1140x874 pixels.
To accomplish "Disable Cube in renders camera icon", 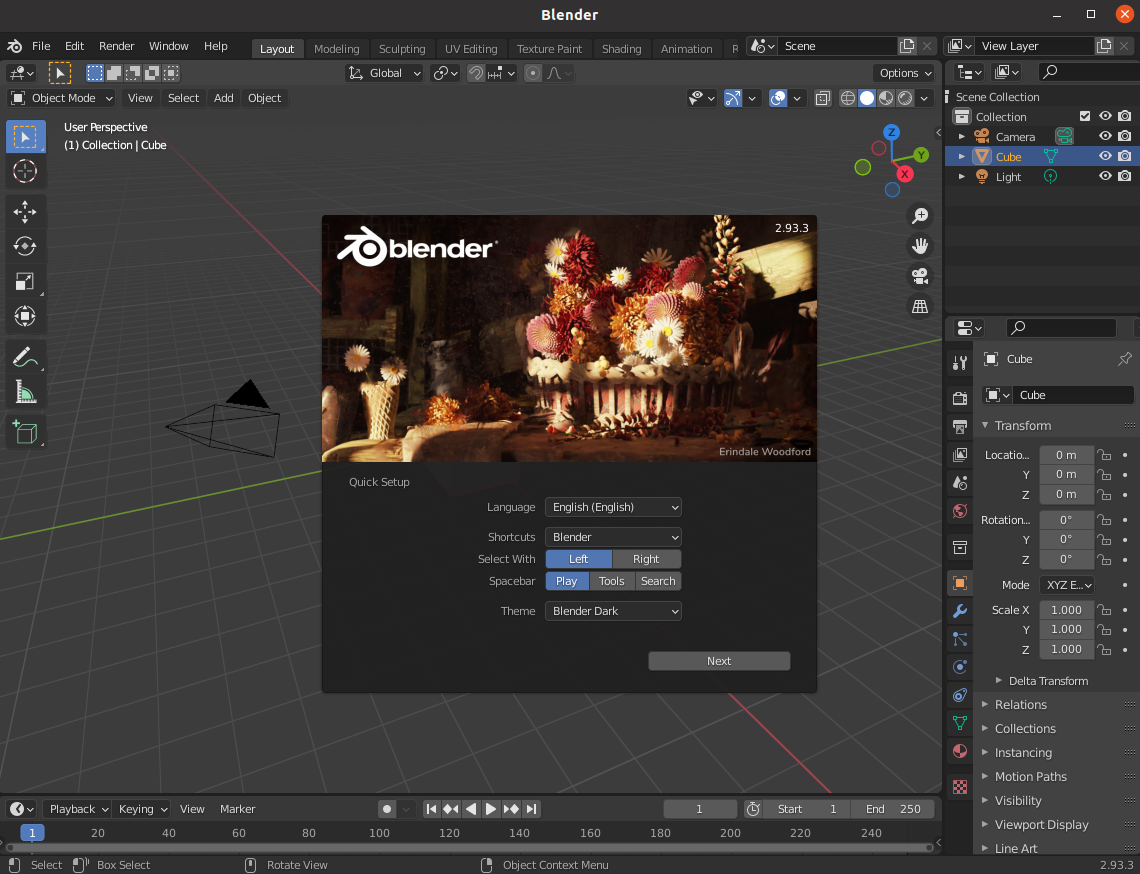I will pyautogui.click(x=1125, y=156).
